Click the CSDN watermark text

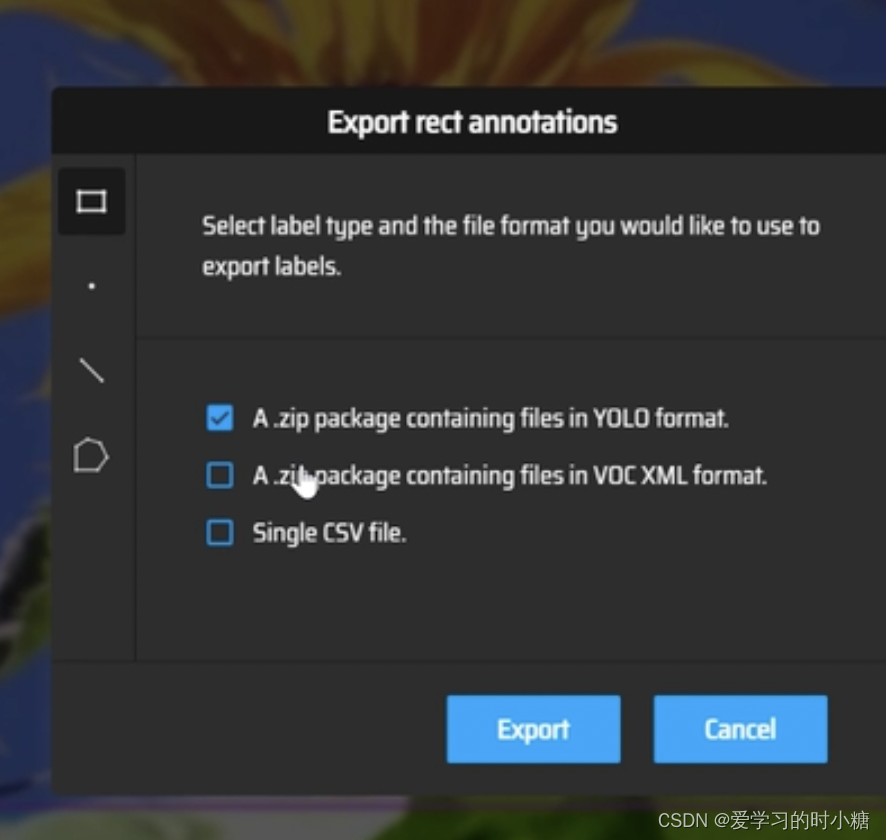pos(763,820)
